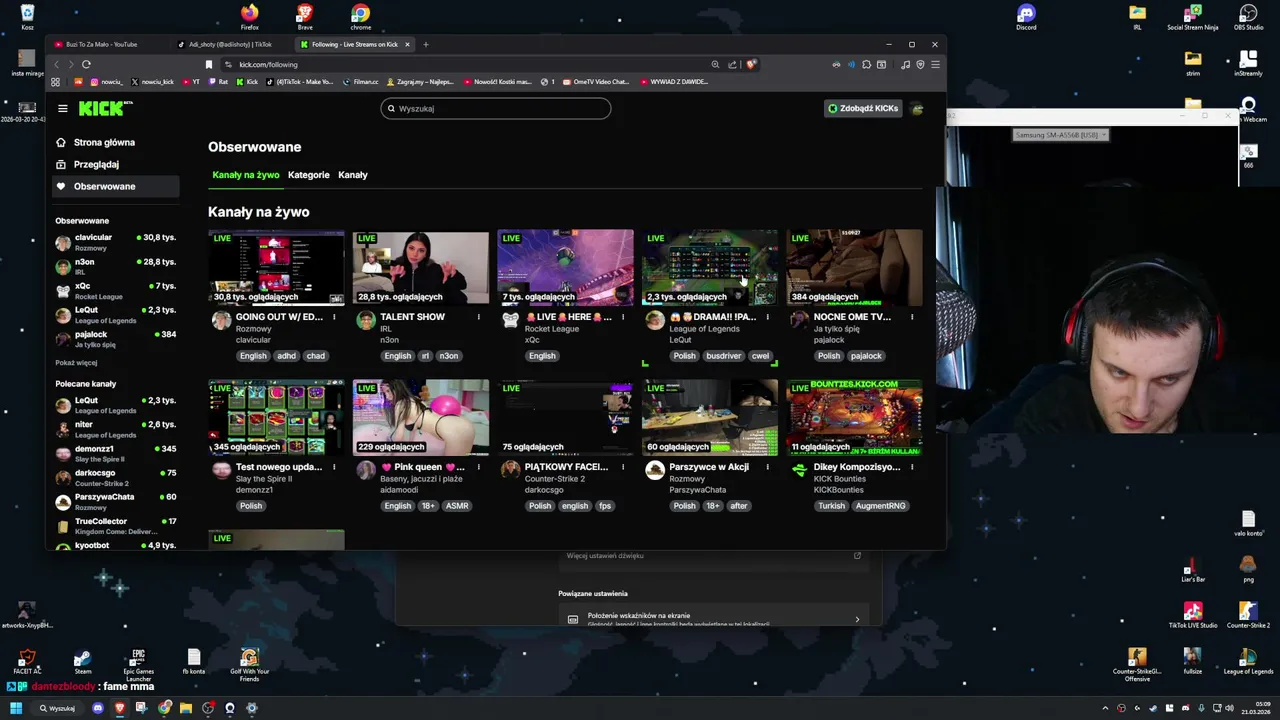
Task: Open the PIĄTKOWY FACEIT darkocsgo thumbnail
Action: tap(565, 417)
